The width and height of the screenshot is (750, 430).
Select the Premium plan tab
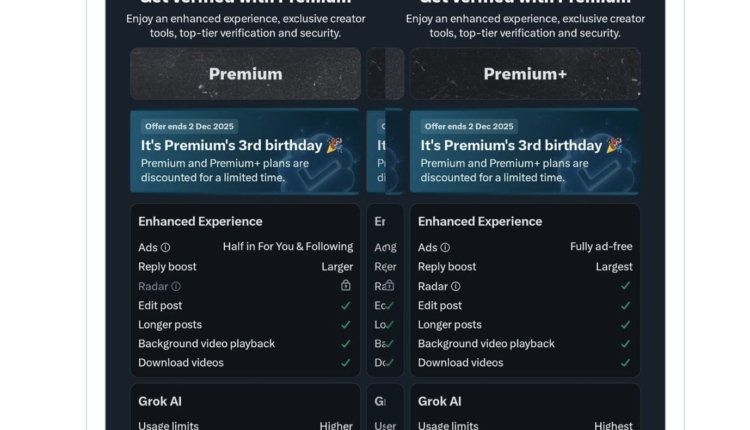point(245,74)
